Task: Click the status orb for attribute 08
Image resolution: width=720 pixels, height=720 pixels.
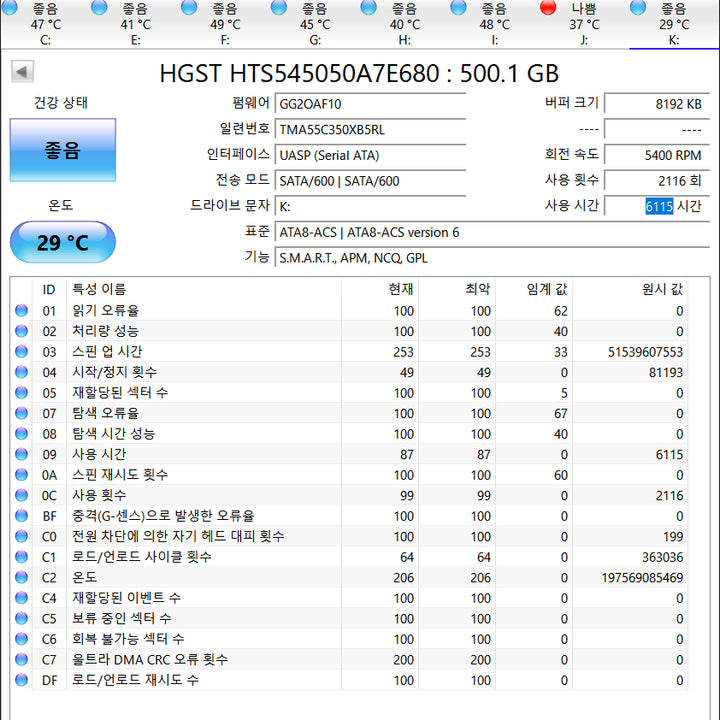Action: (22, 433)
